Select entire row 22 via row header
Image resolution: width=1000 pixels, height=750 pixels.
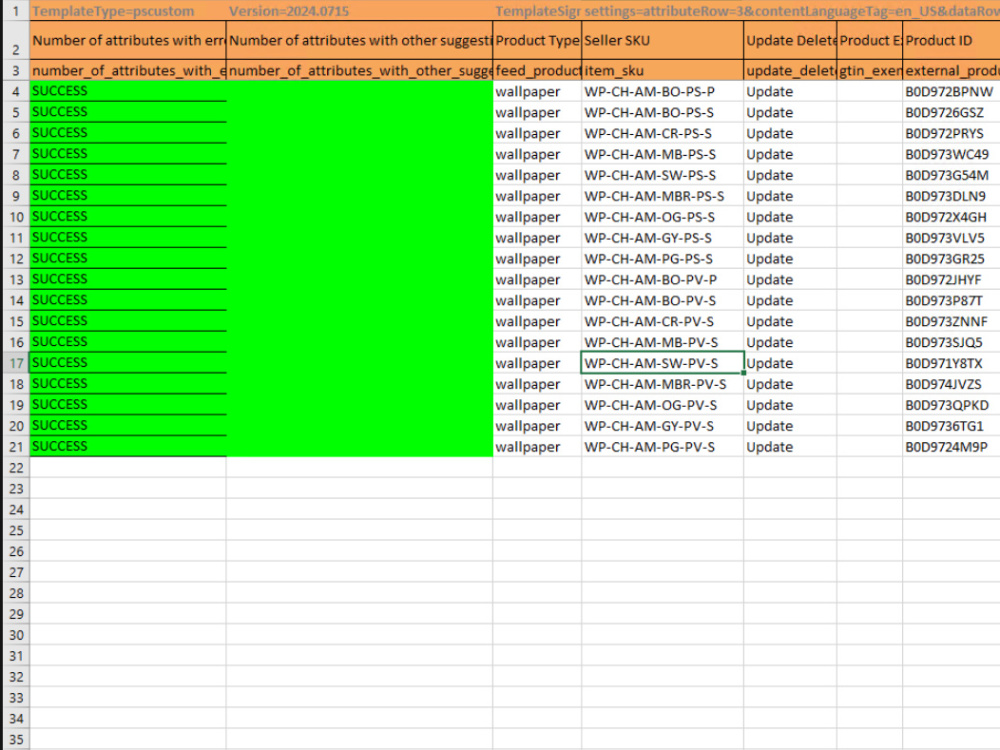point(16,467)
